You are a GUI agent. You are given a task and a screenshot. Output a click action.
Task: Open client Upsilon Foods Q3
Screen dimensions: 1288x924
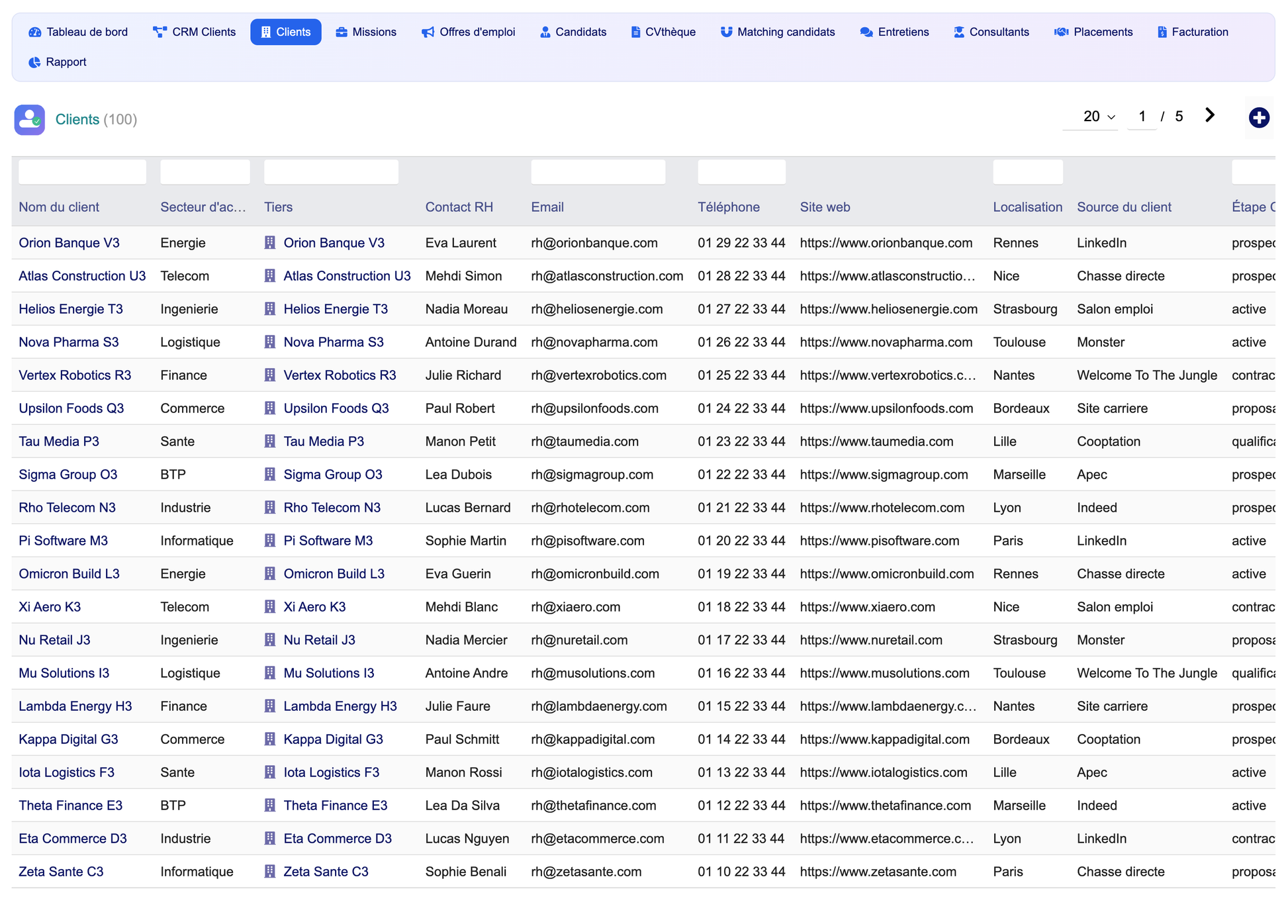71,408
